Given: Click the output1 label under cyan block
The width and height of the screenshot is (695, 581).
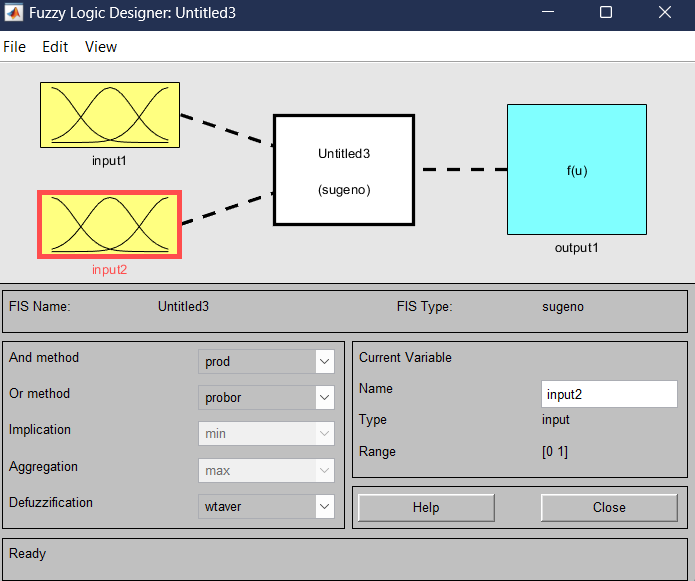Looking at the screenshot, I should tap(577, 247).
